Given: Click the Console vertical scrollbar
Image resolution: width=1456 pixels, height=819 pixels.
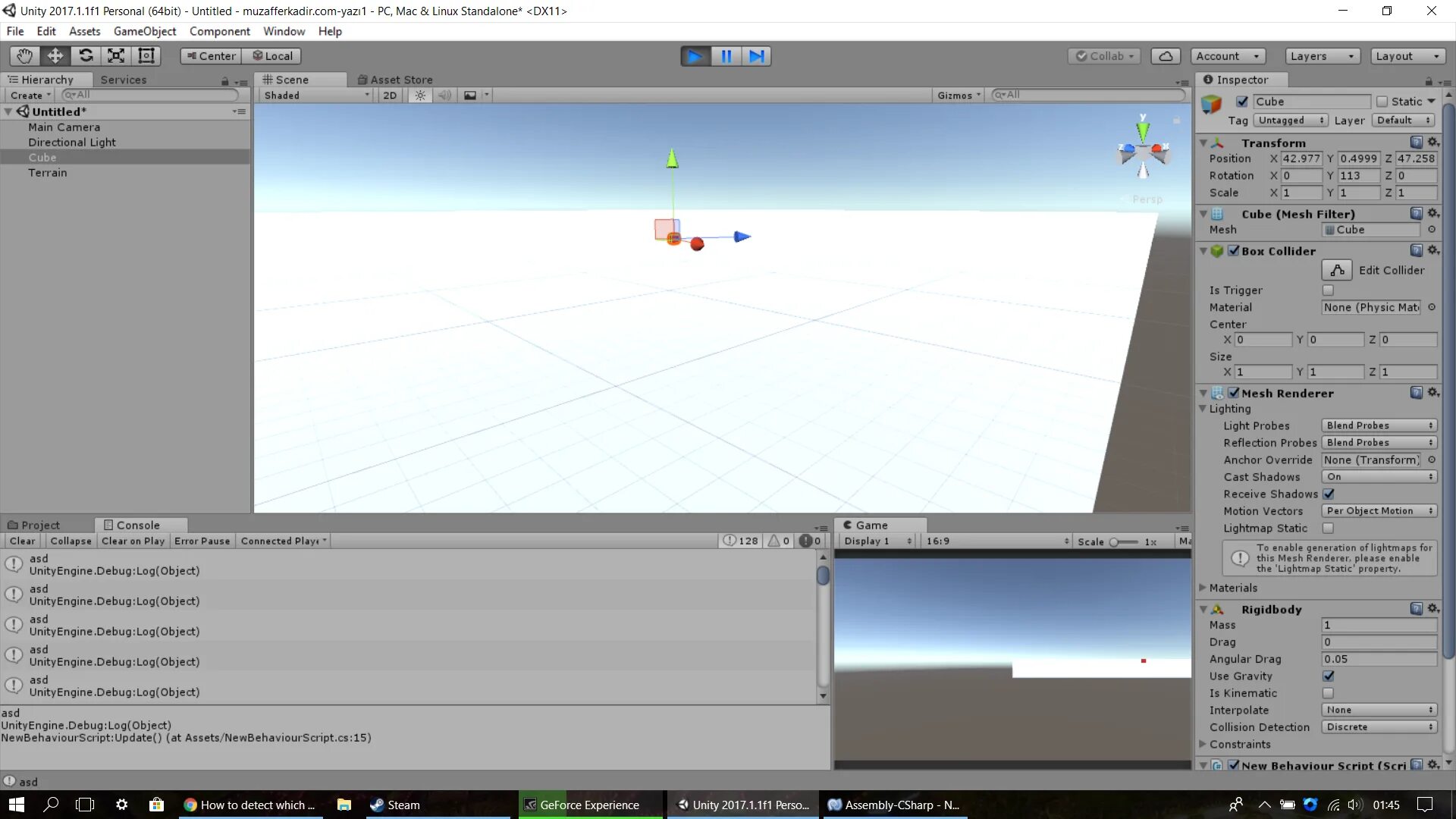Looking at the screenshot, I should pyautogui.click(x=823, y=627).
